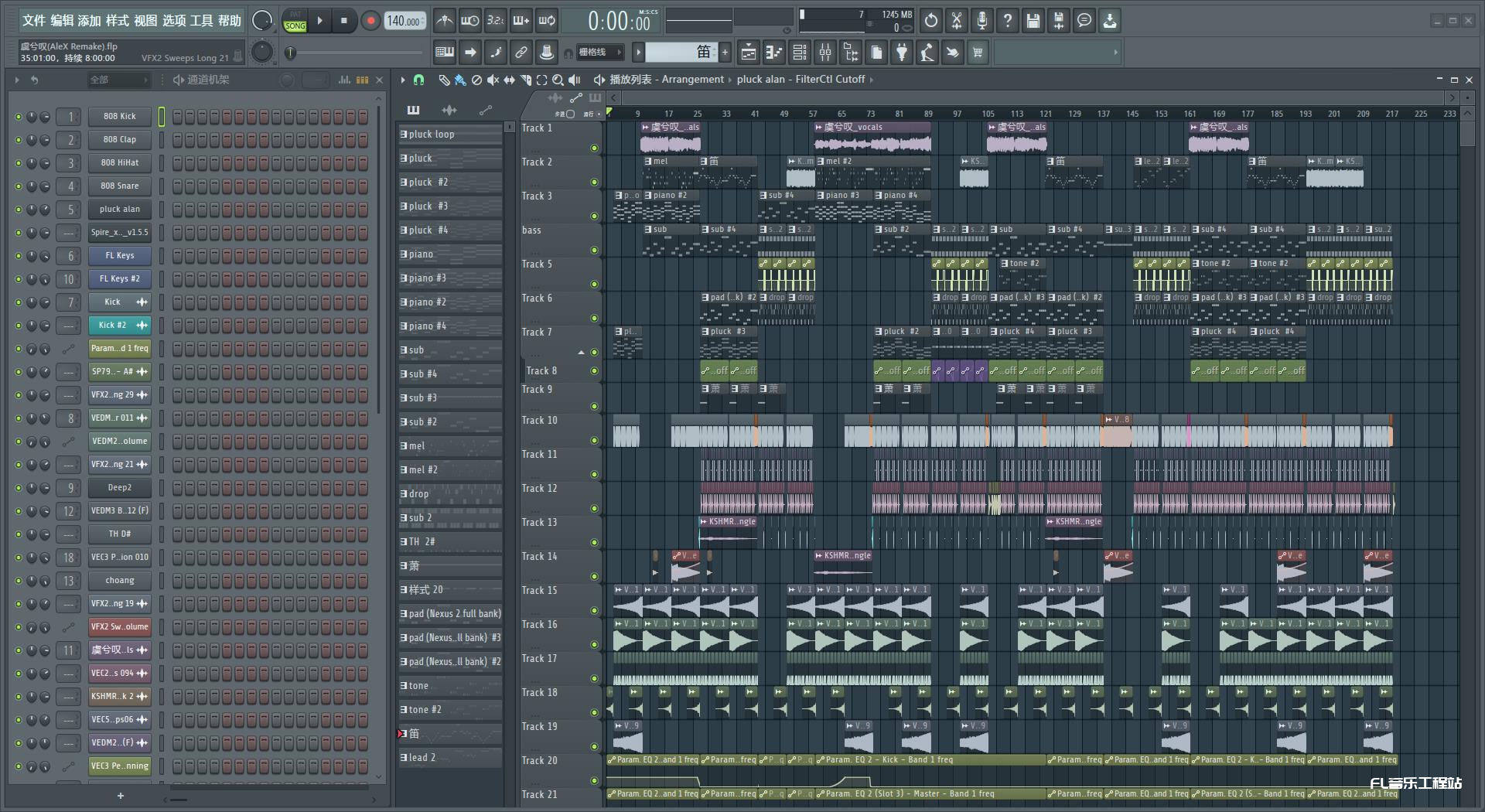Expand the Arrangement breadcrumb arrow
The width and height of the screenshot is (1485, 812).
[x=731, y=80]
